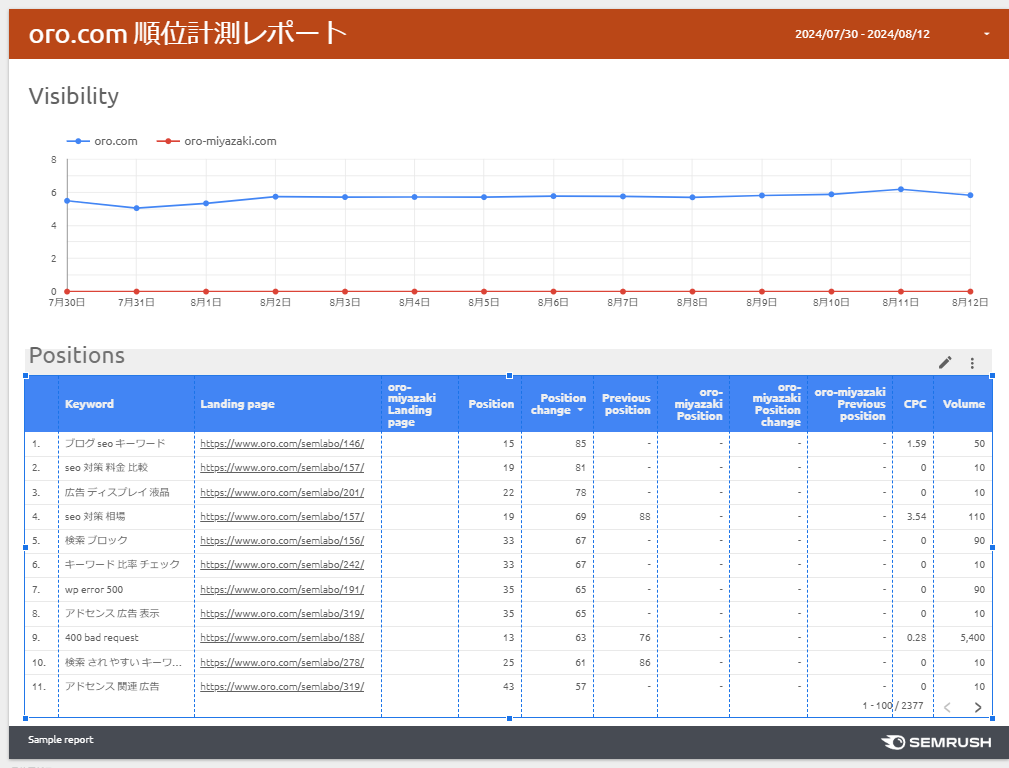Select keyword 400 bad request
This screenshot has height=768, width=1009.
[x=102, y=637]
